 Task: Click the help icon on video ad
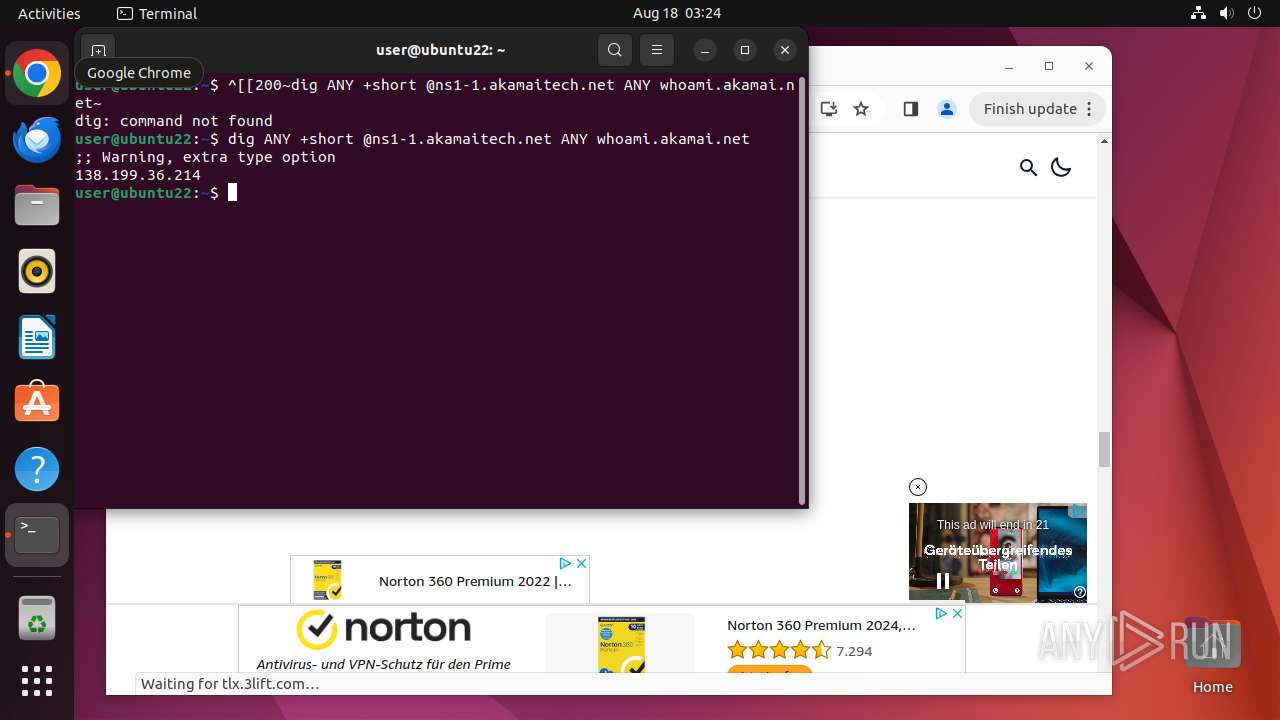(1080, 592)
